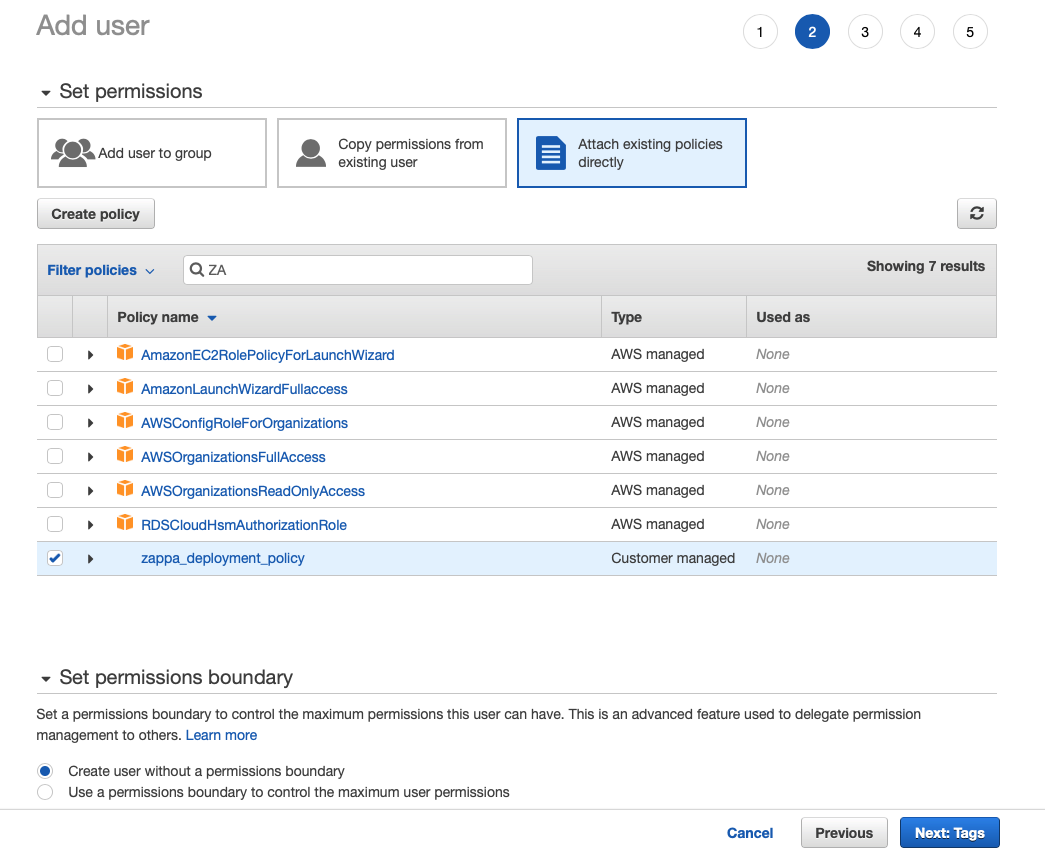Image resolution: width=1045 pixels, height=857 pixels.
Task: Click the ZA search input field
Action: coord(357,269)
